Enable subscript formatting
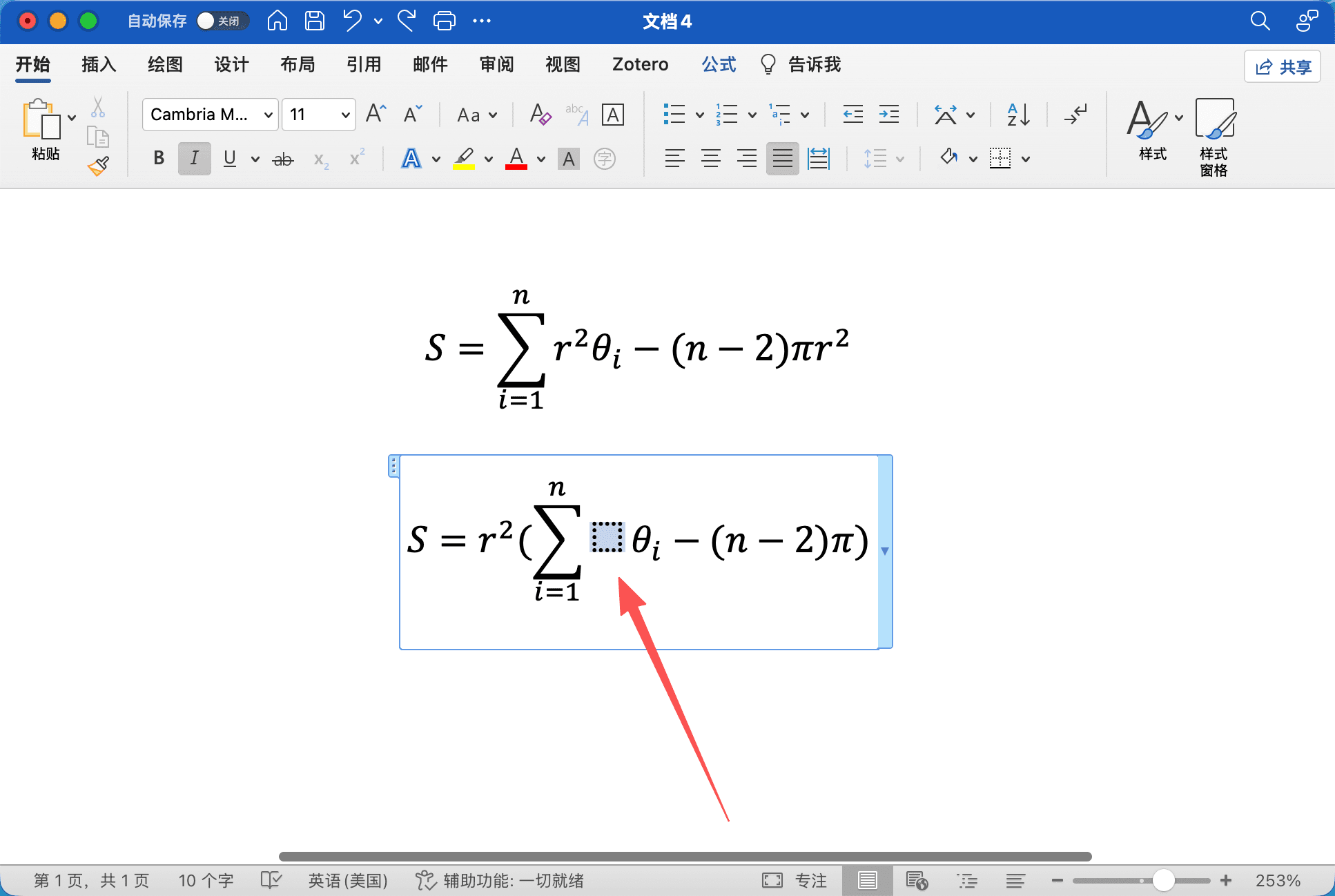1335x896 pixels. [320, 159]
